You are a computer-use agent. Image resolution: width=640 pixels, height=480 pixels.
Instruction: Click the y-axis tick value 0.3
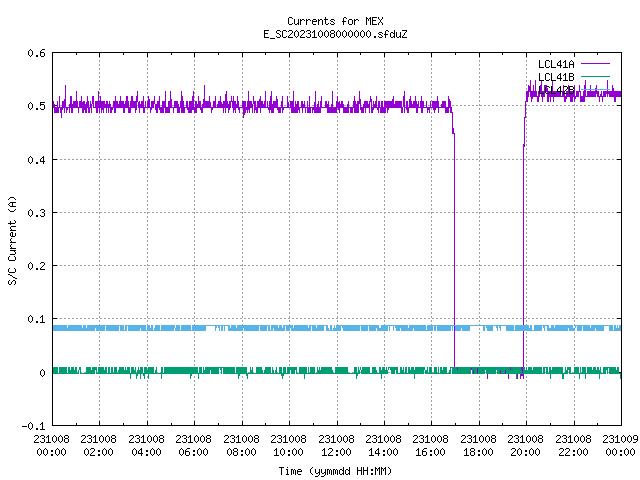[36, 213]
